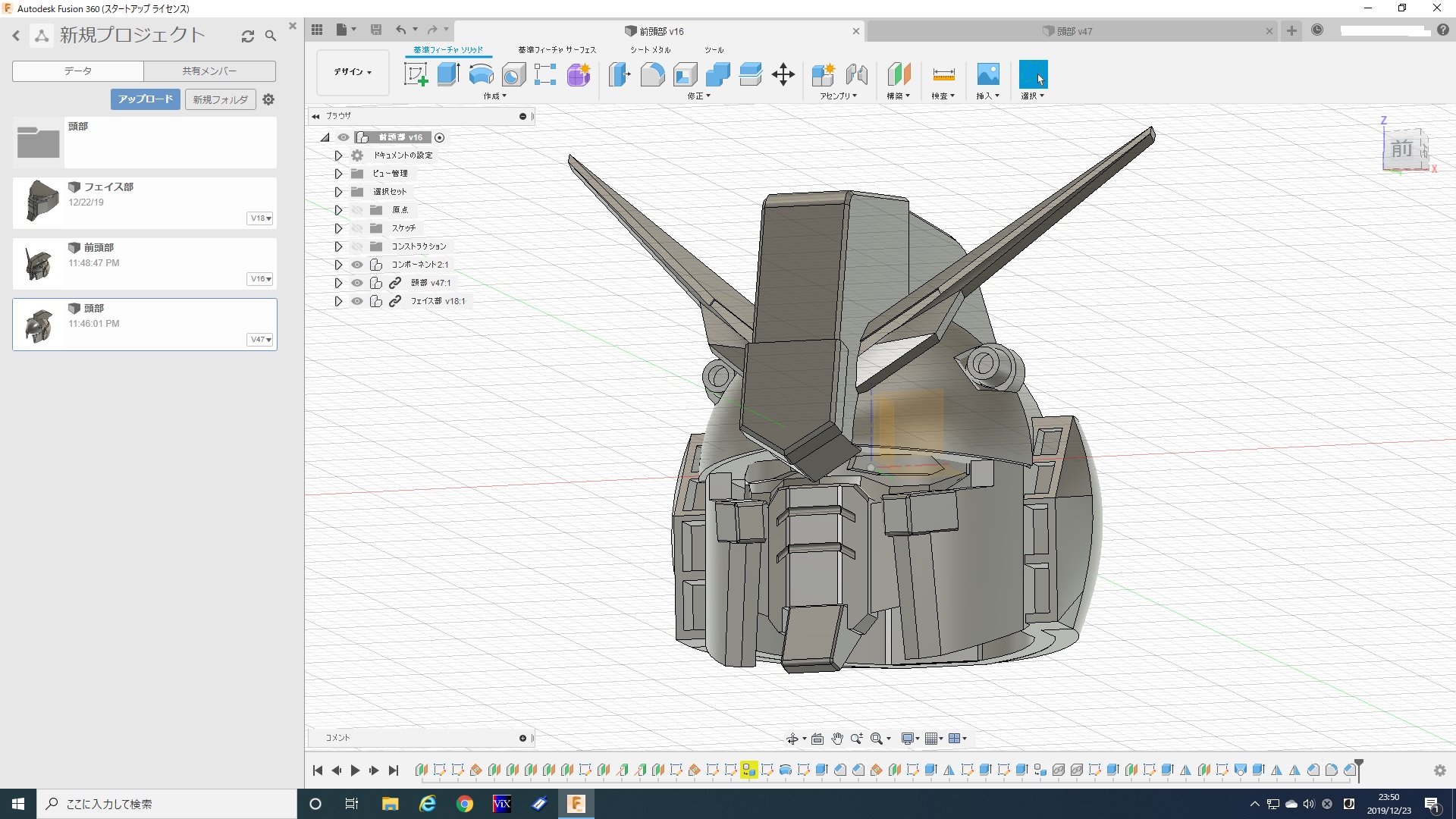Switch to the サーフェス ribbon tab

click(557, 50)
